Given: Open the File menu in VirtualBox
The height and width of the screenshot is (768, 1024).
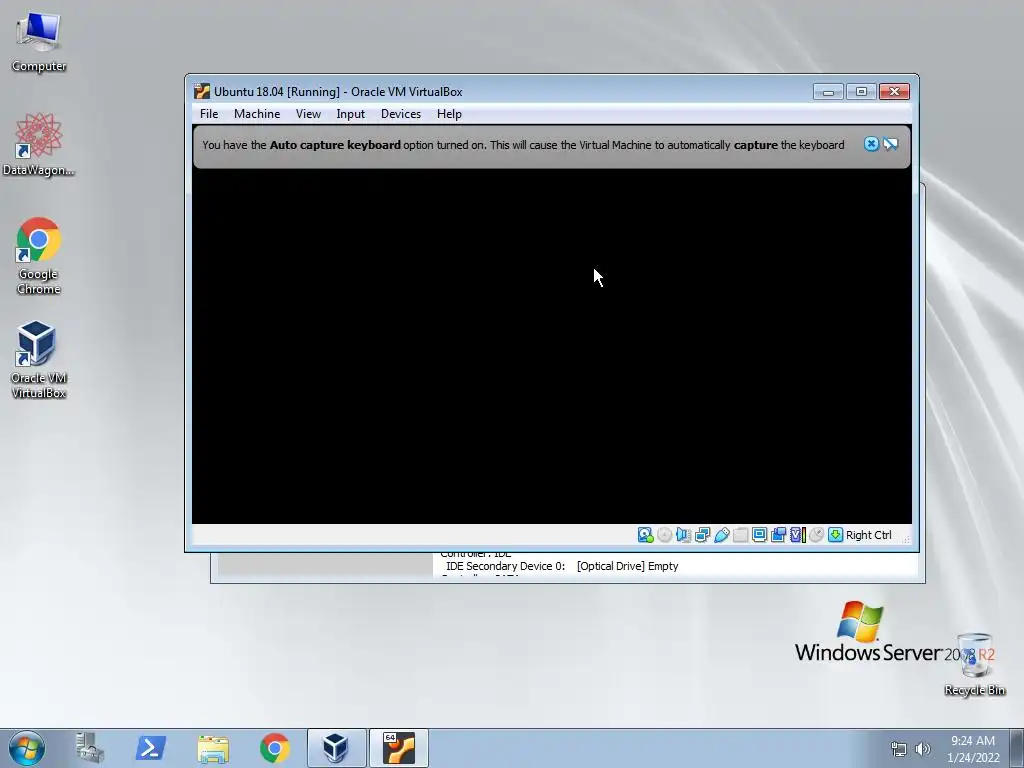Looking at the screenshot, I should tap(209, 114).
